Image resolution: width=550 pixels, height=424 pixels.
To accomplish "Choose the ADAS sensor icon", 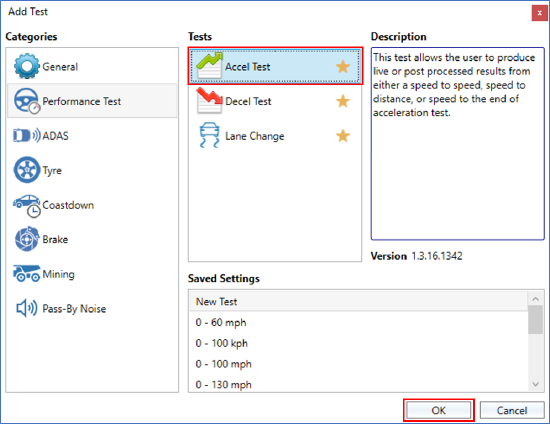I will point(27,135).
